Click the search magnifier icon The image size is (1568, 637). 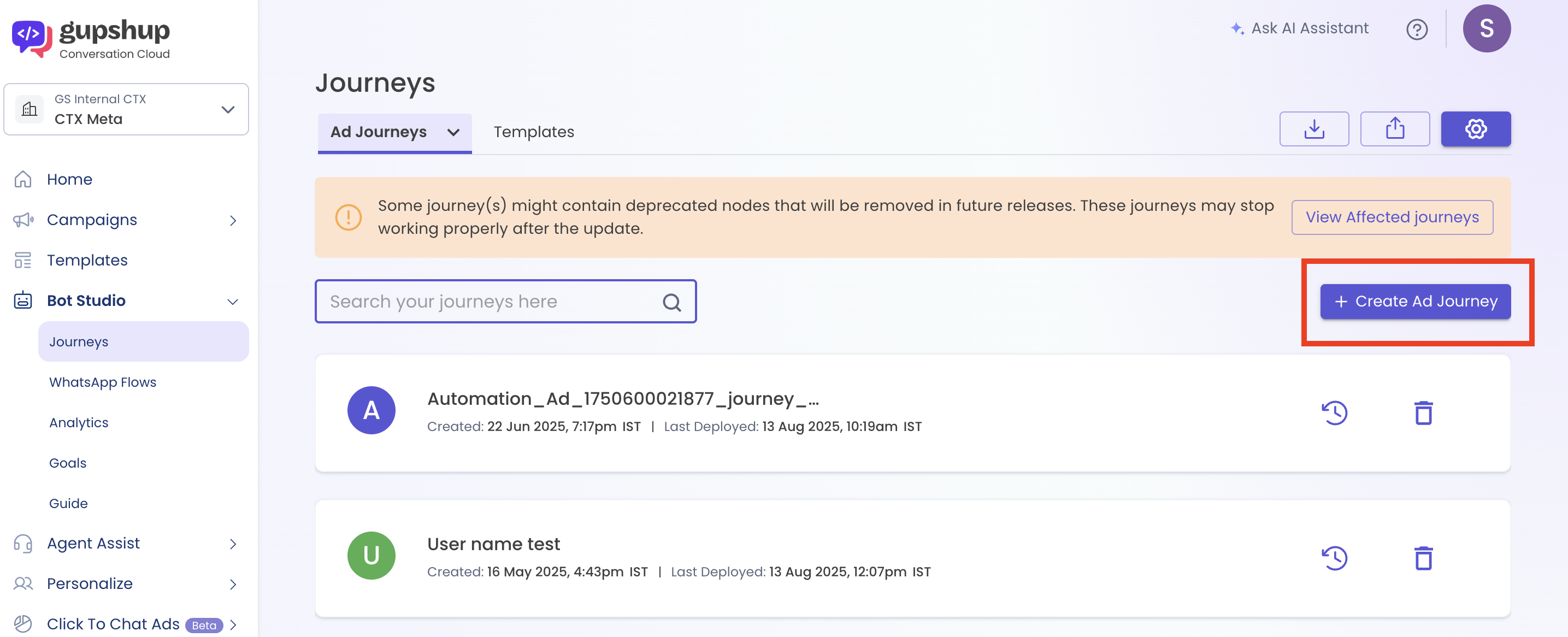click(671, 302)
